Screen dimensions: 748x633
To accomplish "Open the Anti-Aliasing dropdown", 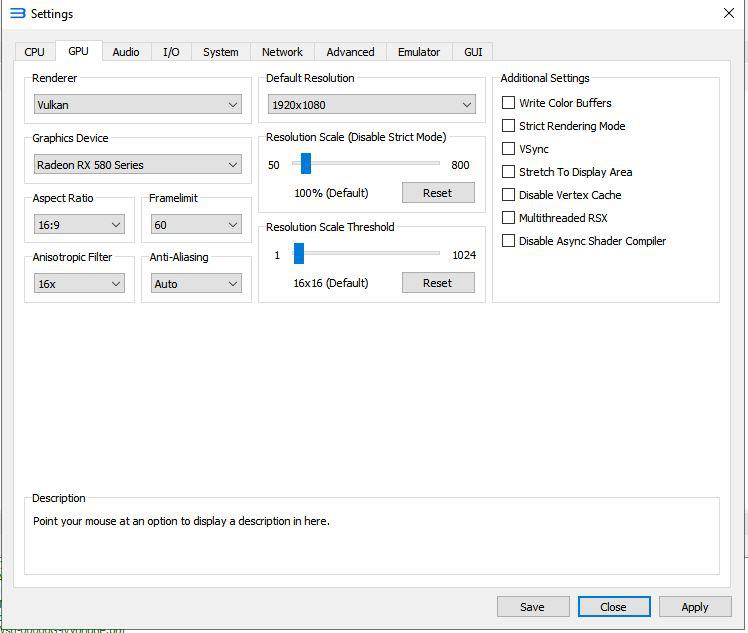I will pos(196,284).
